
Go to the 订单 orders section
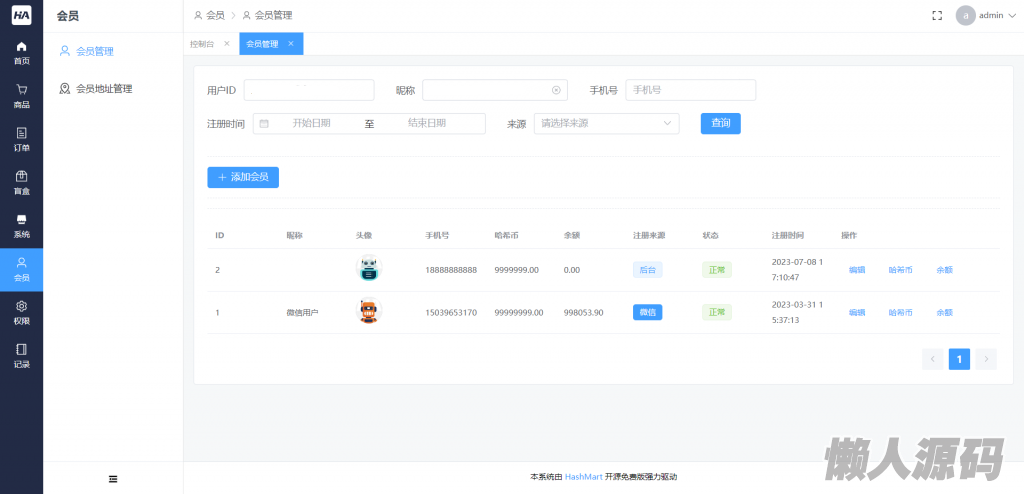[21, 139]
